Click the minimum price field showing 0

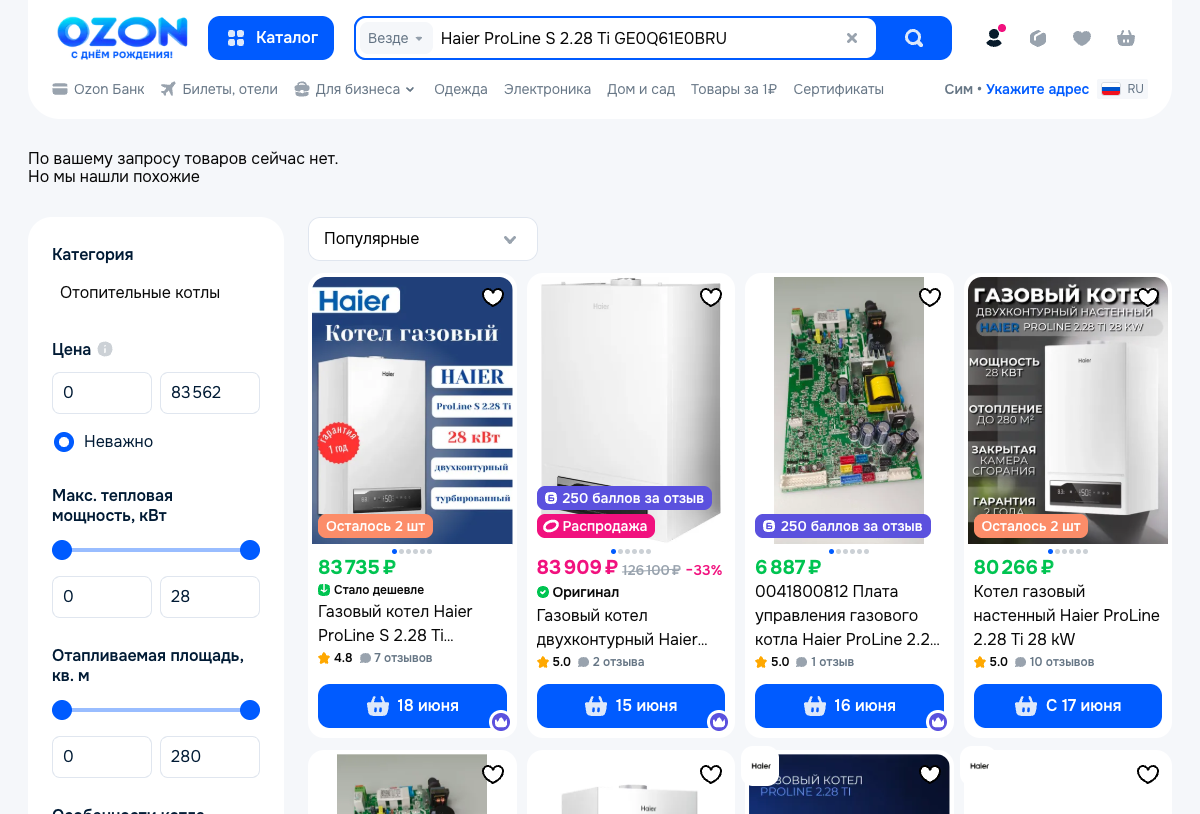tap(102, 393)
